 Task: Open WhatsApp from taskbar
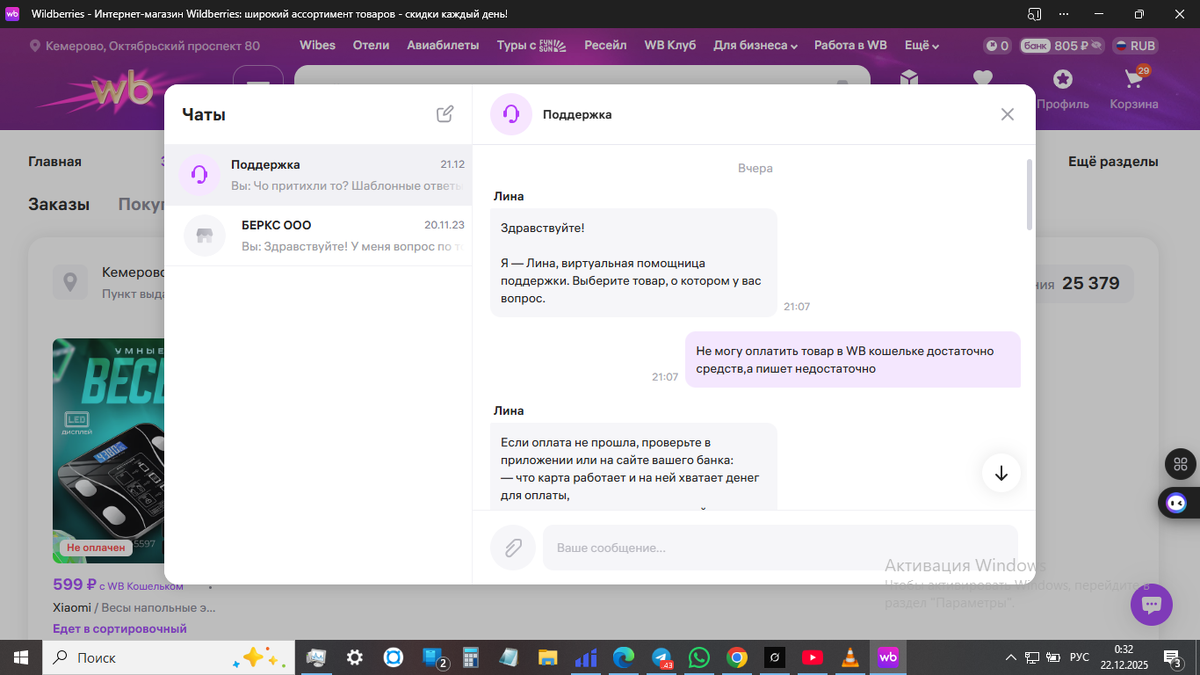[699, 657]
